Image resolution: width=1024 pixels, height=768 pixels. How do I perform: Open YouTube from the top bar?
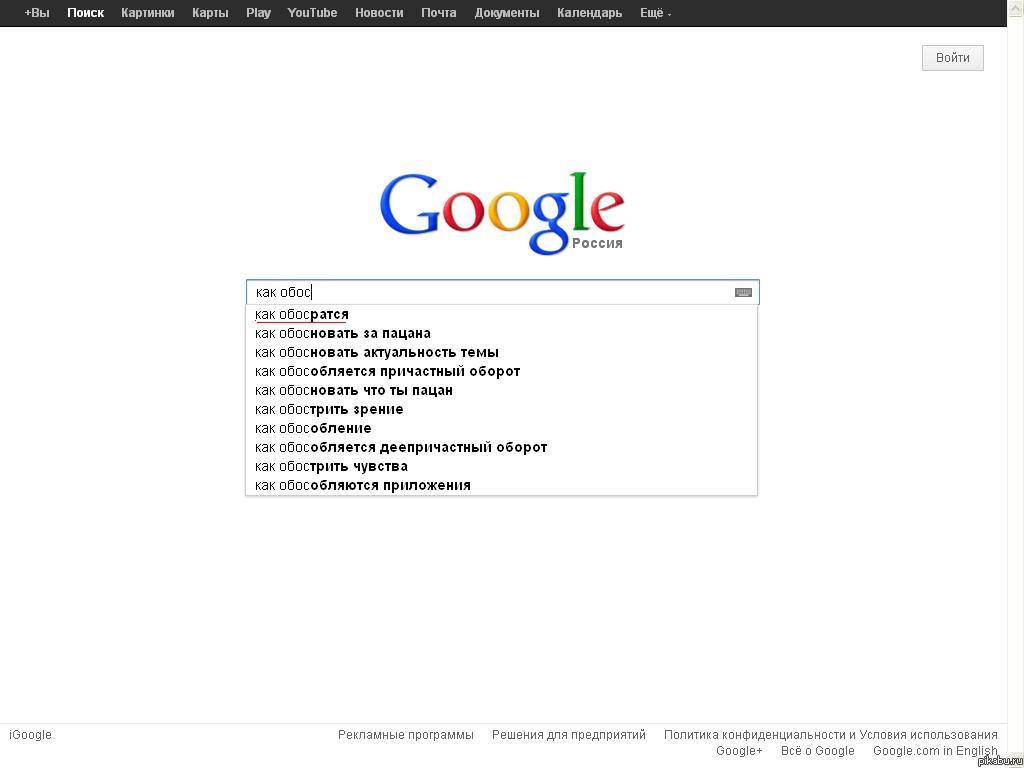pos(312,13)
